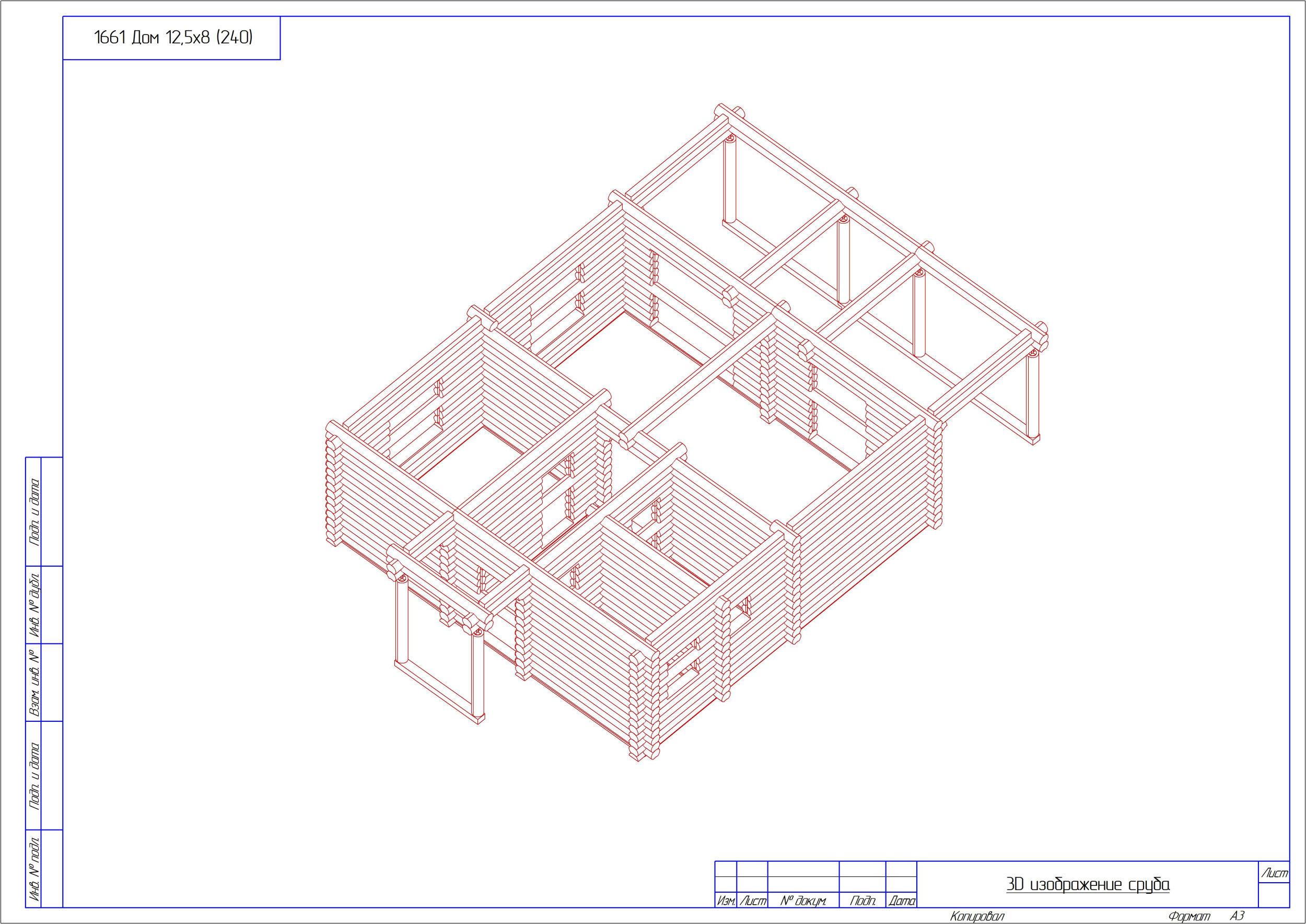Click the empty cell above the '№ докум.' header

tap(803, 885)
